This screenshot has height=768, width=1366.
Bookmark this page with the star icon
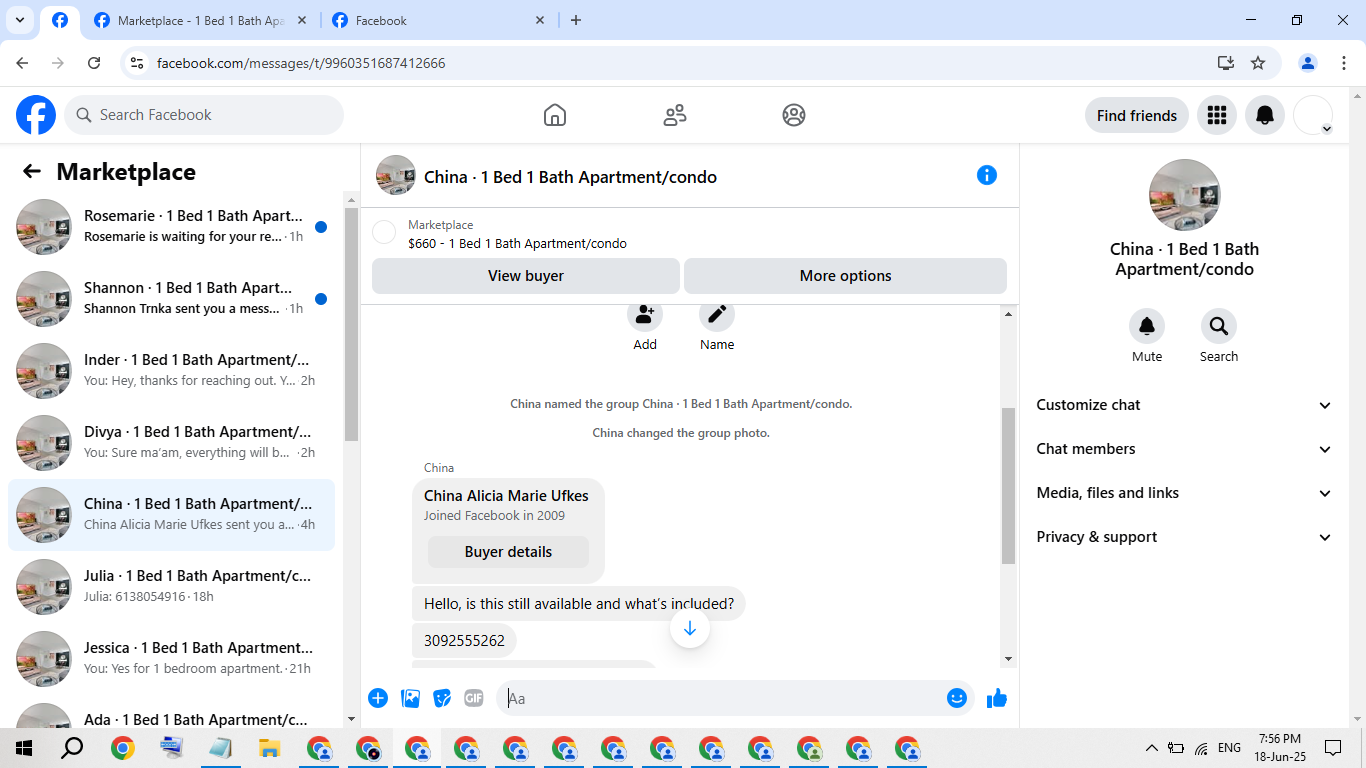pos(1258,63)
